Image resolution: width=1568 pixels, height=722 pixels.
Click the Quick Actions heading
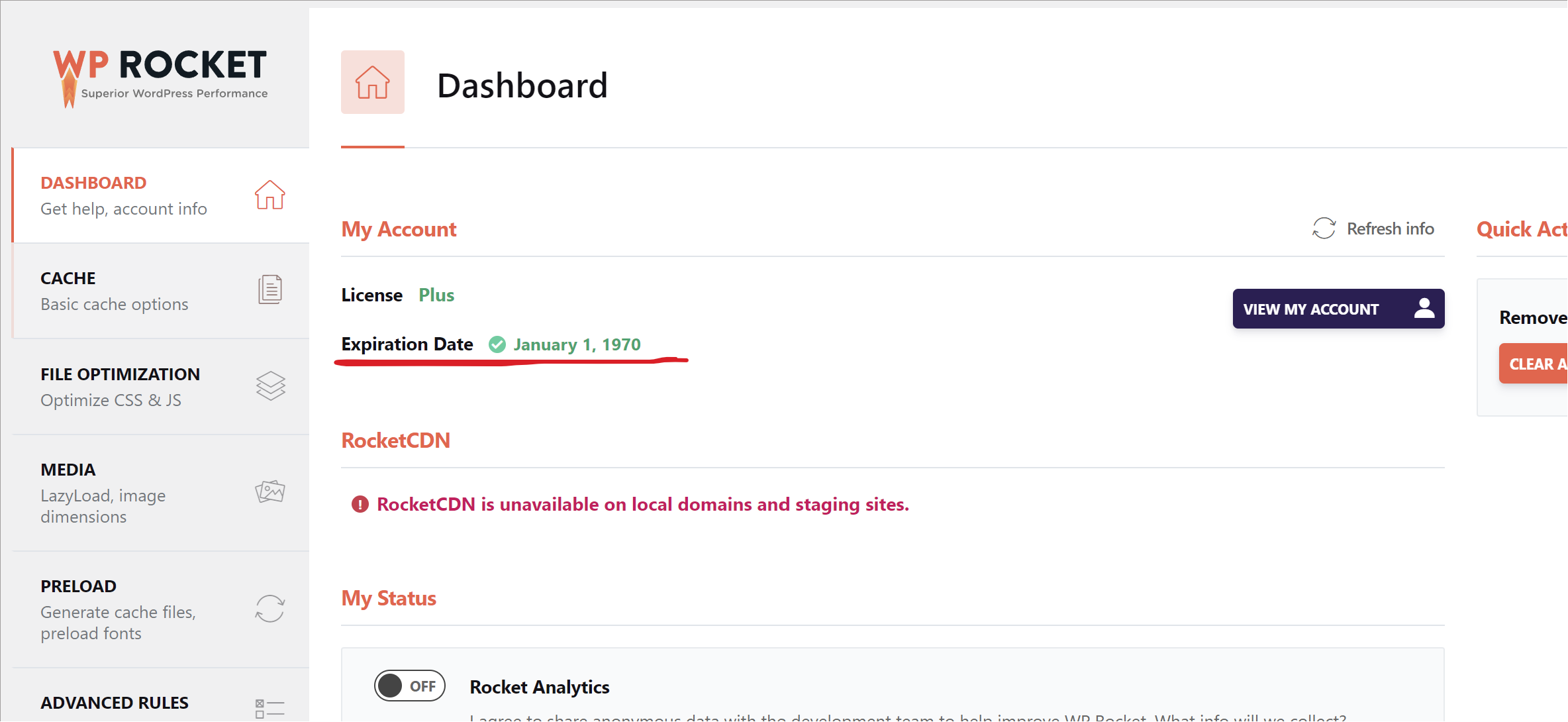[x=1522, y=229]
